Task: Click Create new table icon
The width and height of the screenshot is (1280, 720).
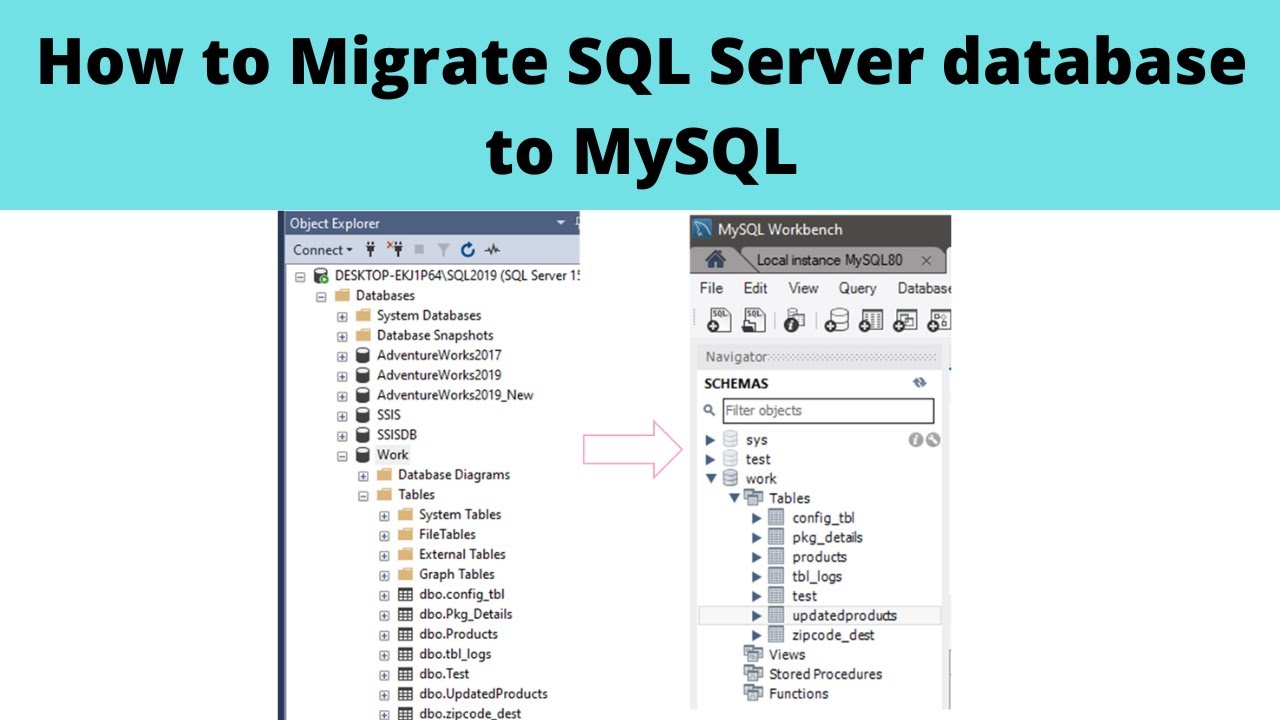Action: coord(871,320)
